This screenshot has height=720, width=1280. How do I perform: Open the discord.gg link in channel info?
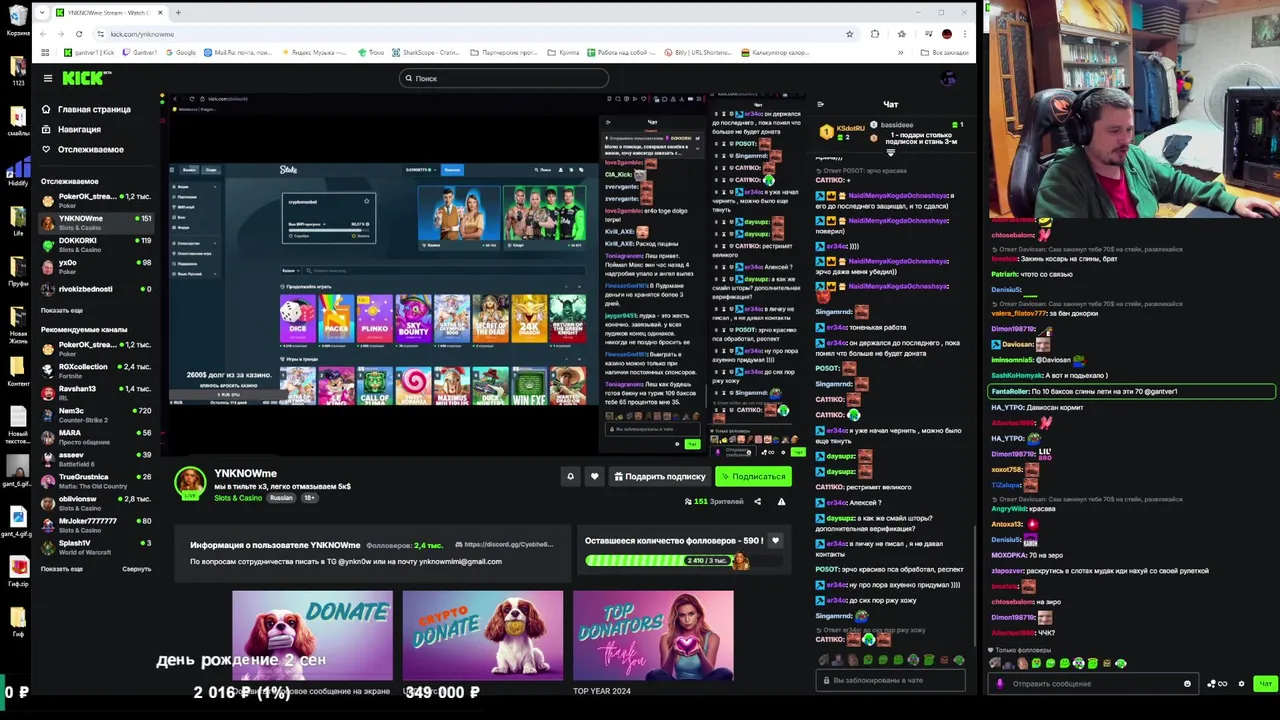[504, 545]
